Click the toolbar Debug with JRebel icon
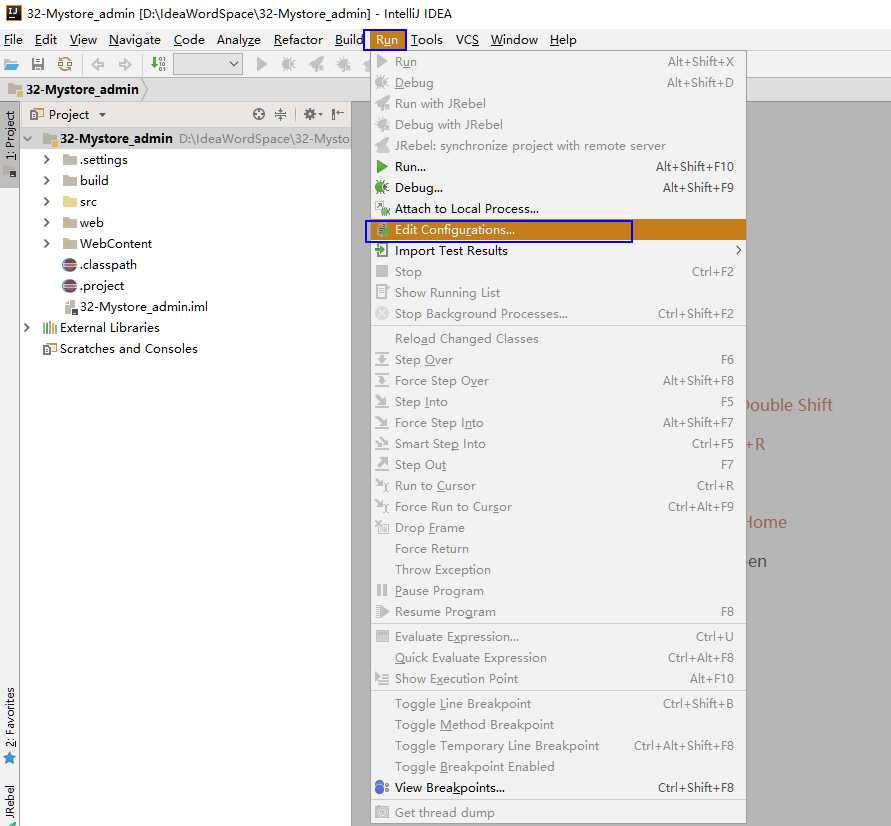Viewport: 891px width, 826px height. tap(344, 64)
